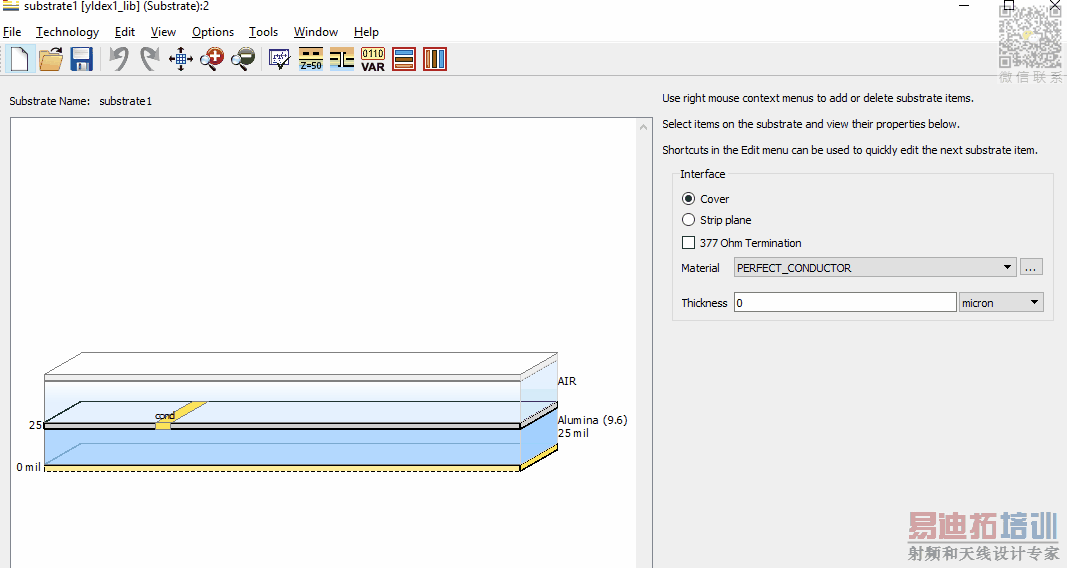Click the scroll up arrow of the substrate view
1067x568 pixels.
[644, 127]
